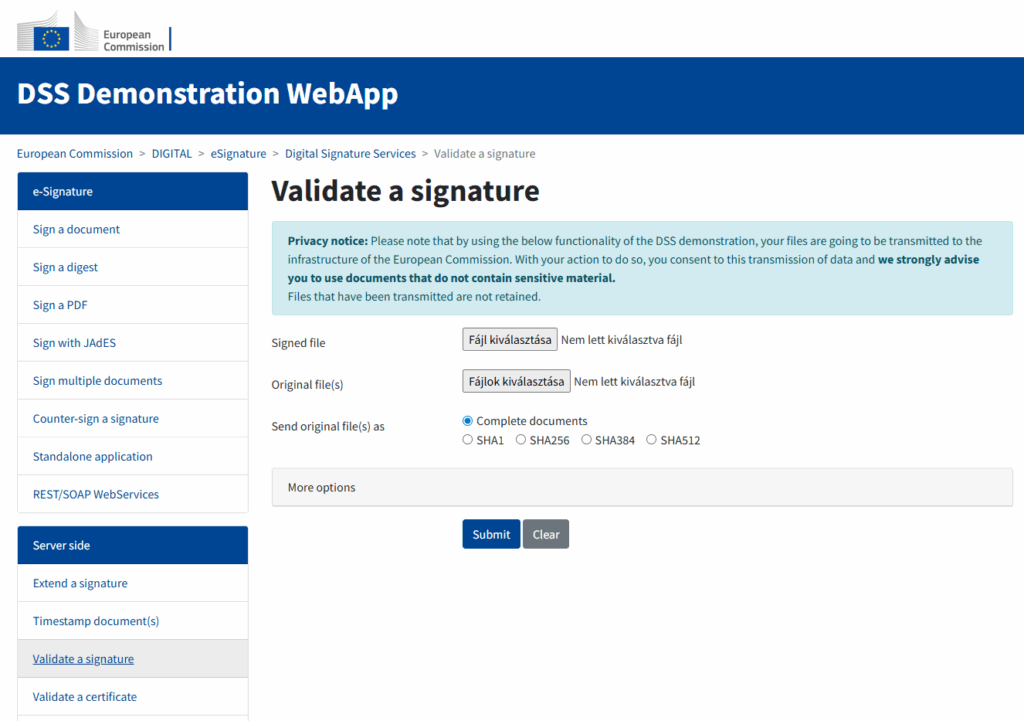
Task: Click the eSignature breadcrumb link
Action: click(x=238, y=154)
